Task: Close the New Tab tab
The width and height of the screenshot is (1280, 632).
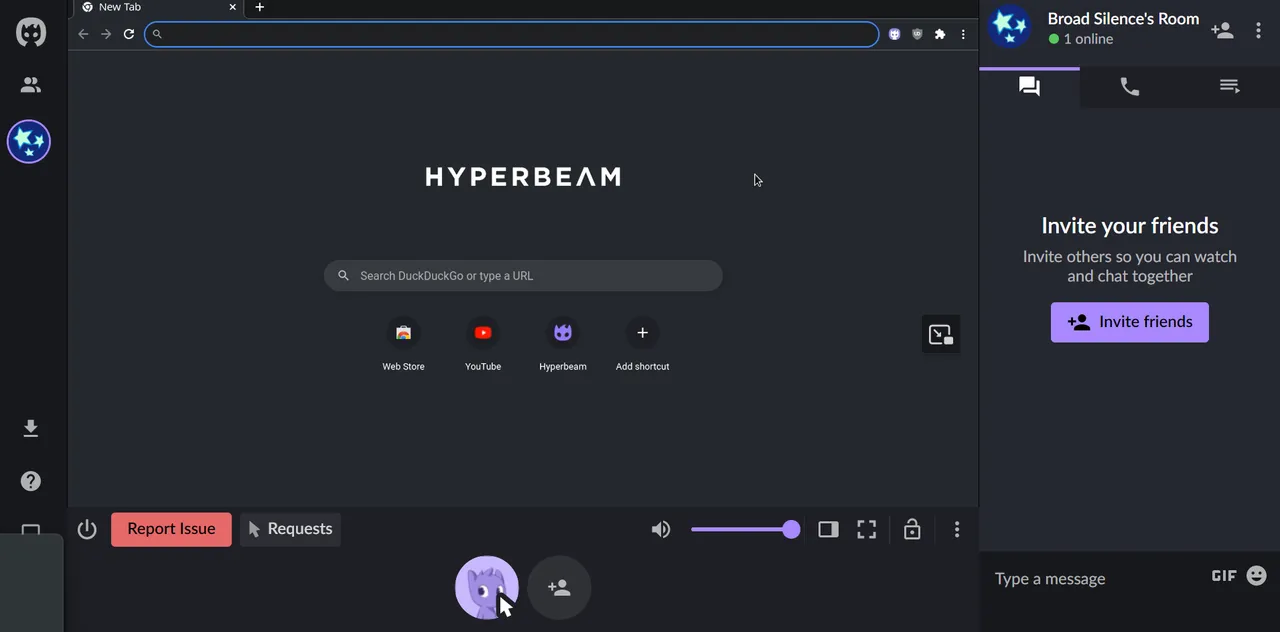Action: pyautogui.click(x=233, y=7)
